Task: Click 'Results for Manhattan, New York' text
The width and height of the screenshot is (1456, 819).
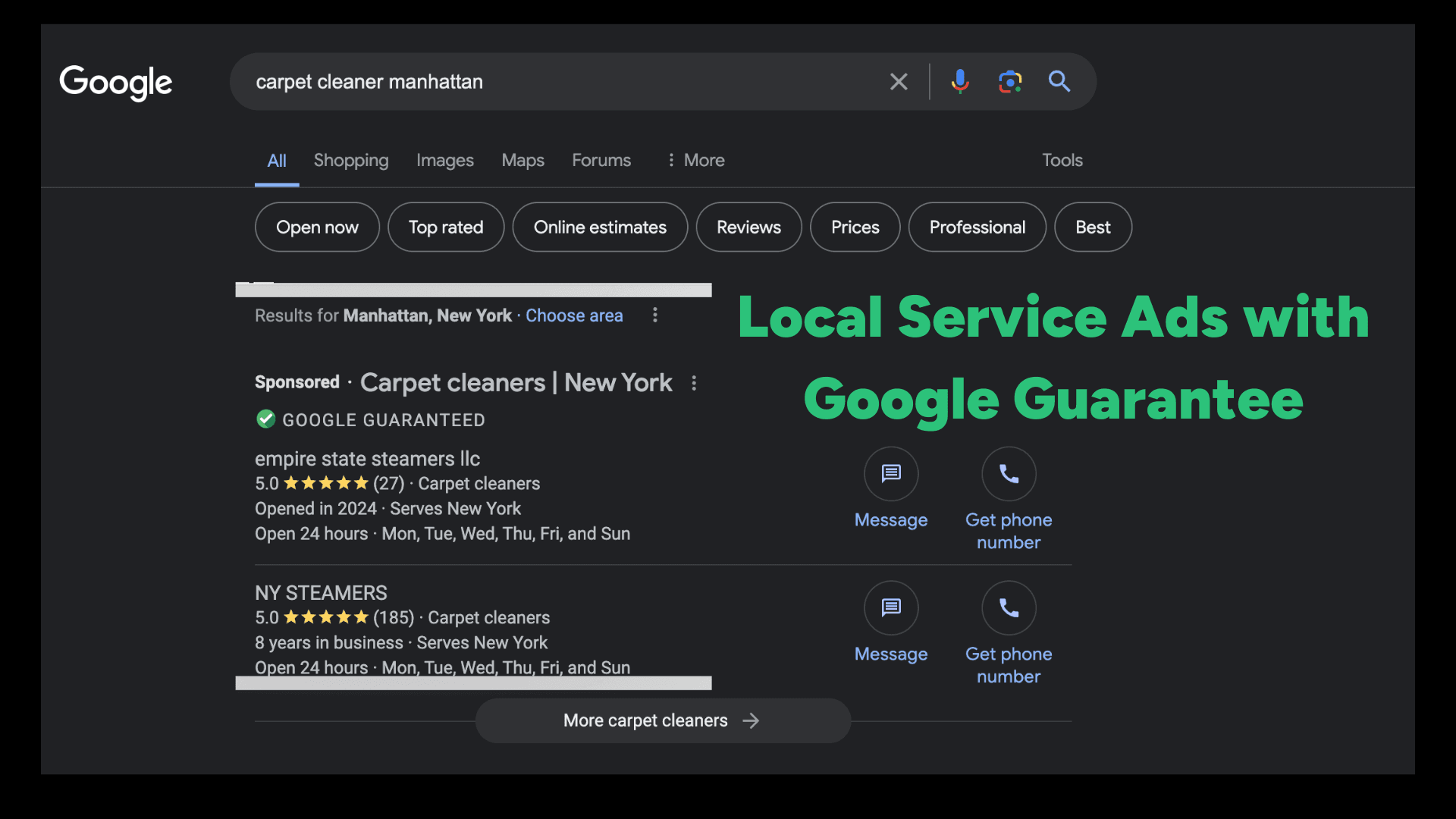Action: (x=383, y=315)
